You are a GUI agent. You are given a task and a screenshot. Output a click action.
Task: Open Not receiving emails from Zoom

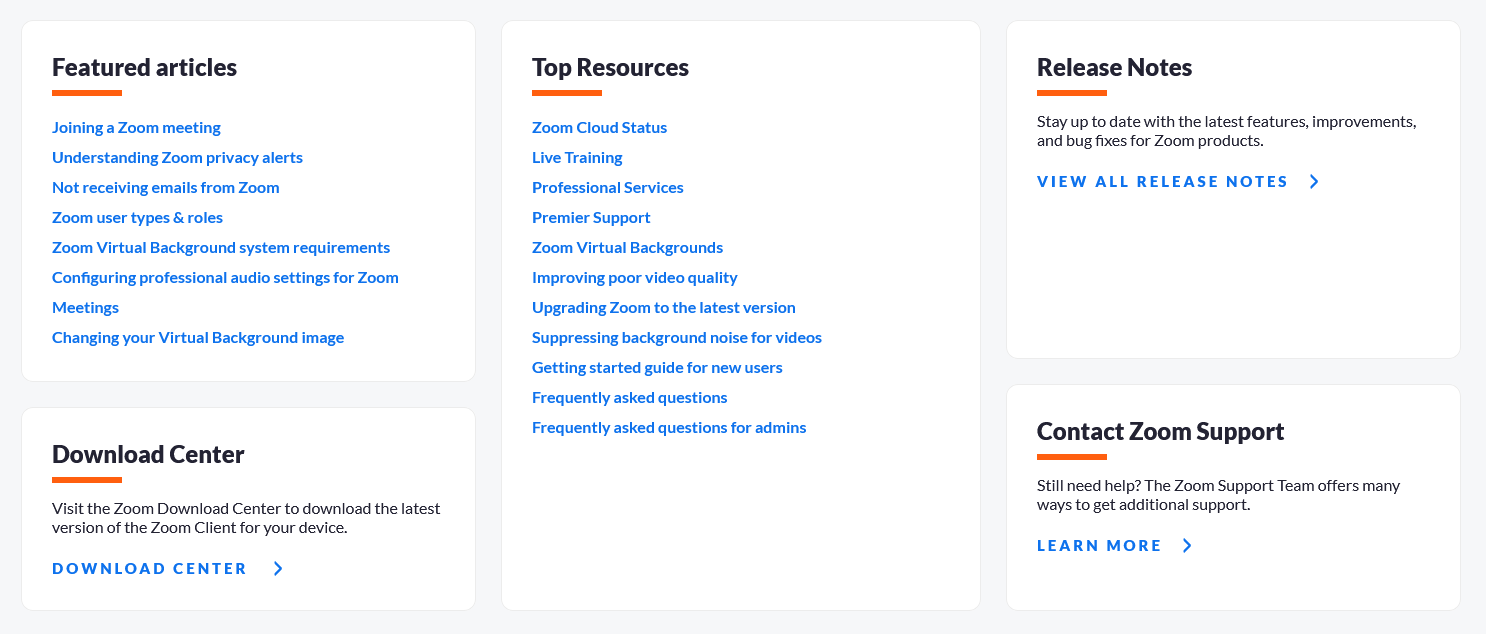coord(165,187)
